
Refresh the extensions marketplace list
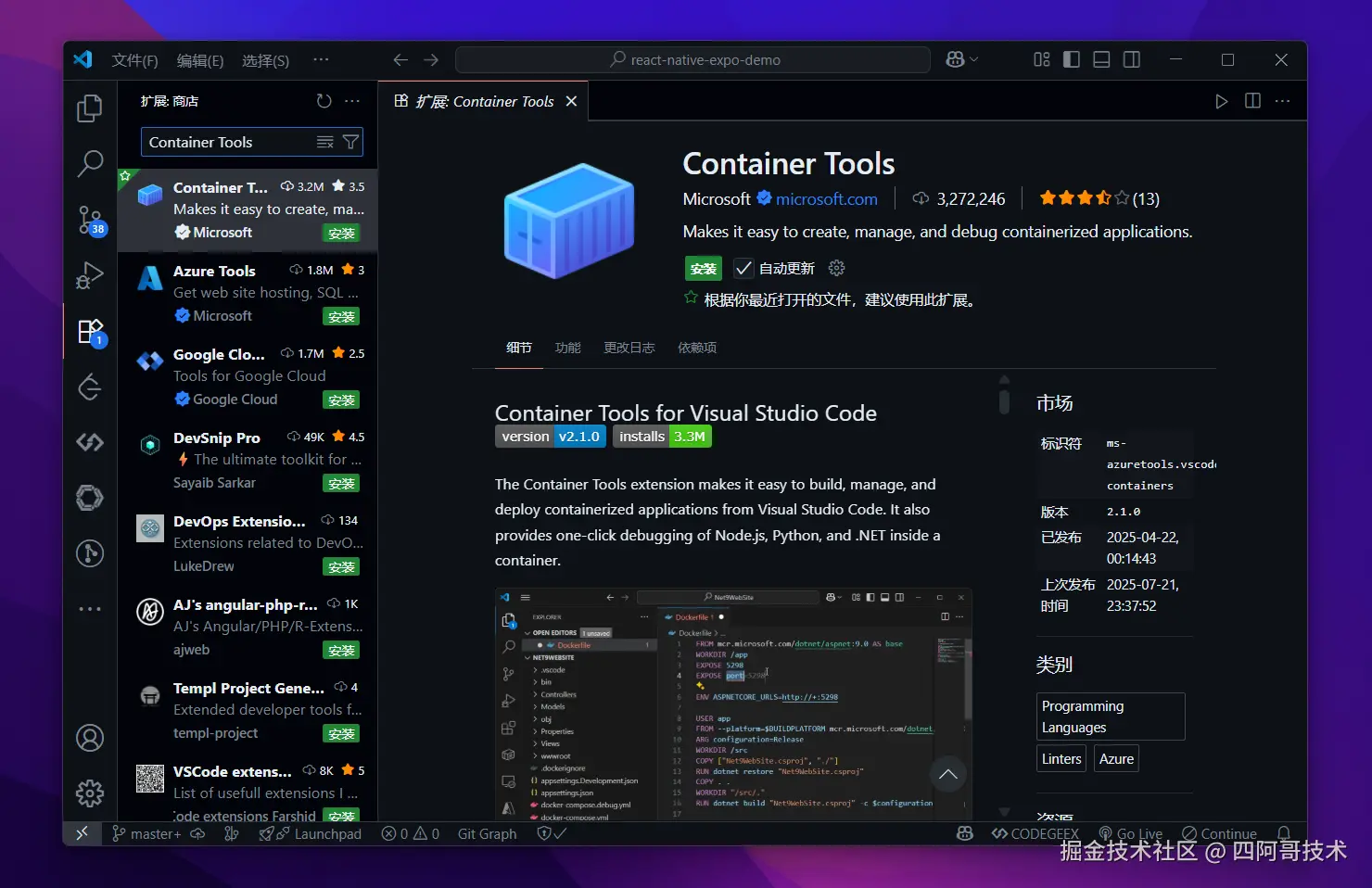click(x=324, y=101)
